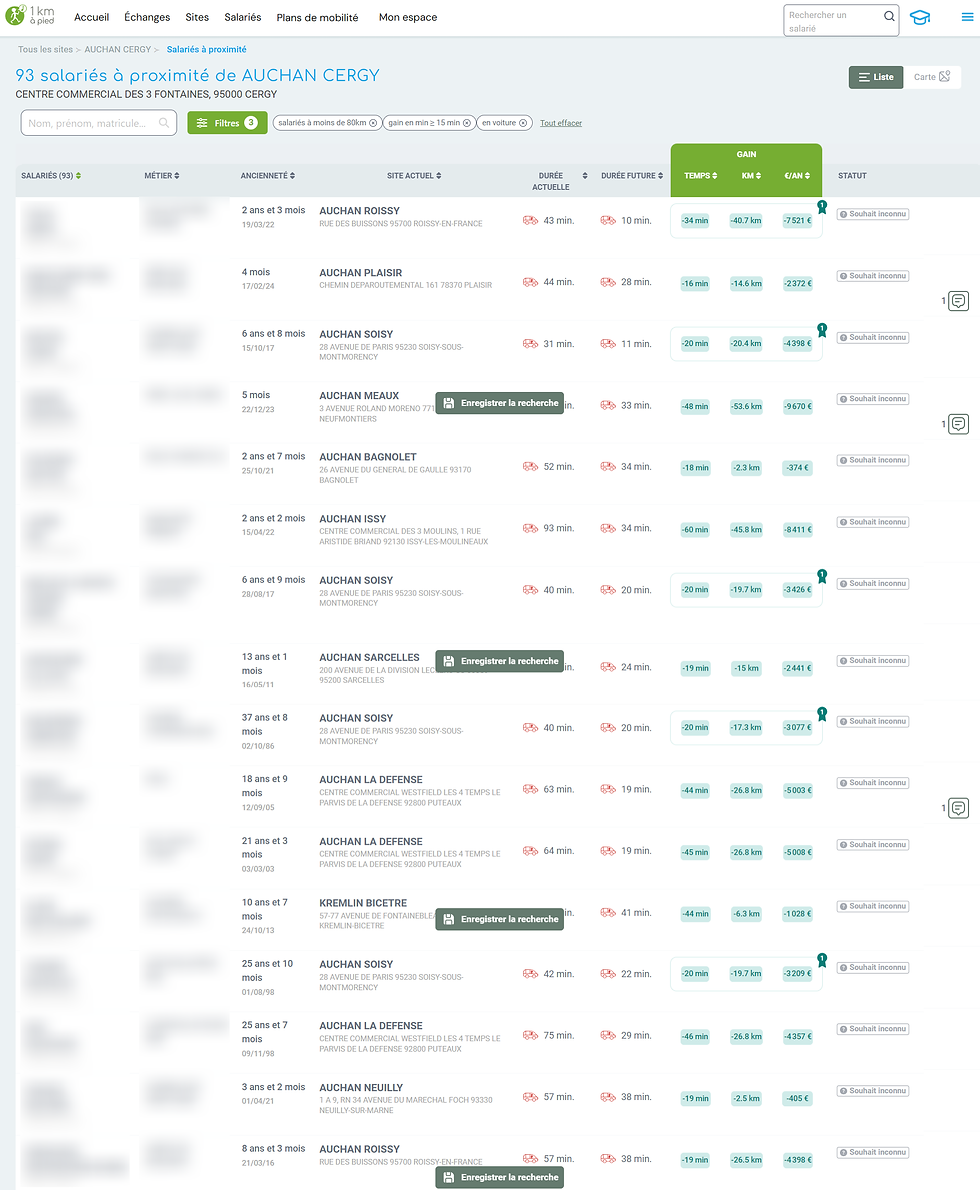Open the Accueil menu
Screen dimensions: 980x1190
click(92, 17)
